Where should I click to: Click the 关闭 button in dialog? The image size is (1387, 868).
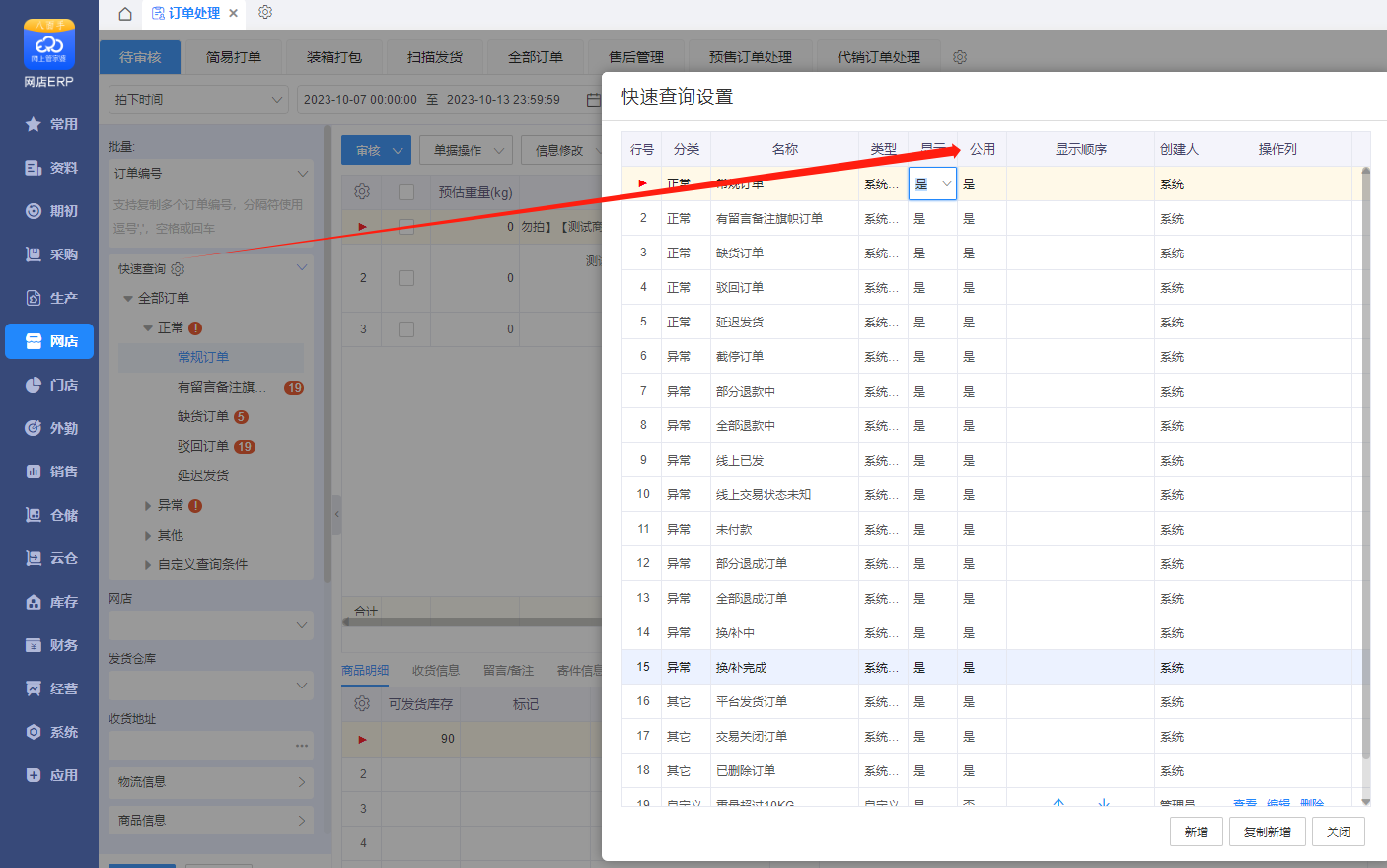point(1339,832)
